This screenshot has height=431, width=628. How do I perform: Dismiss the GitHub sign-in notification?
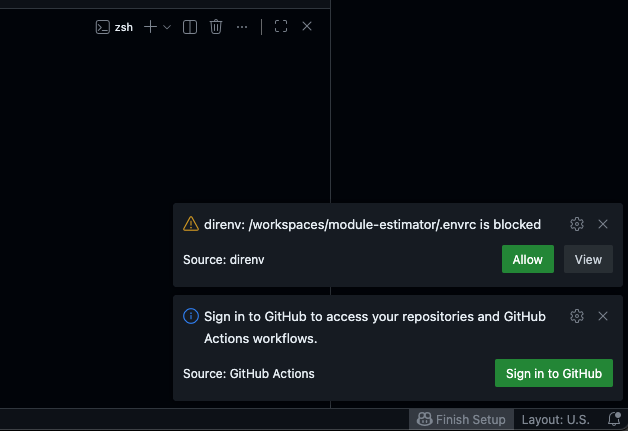tap(603, 316)
